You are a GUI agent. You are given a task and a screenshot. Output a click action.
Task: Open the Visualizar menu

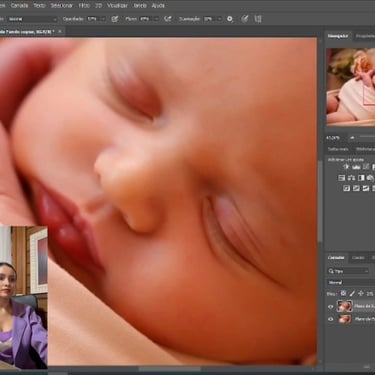click(117, 6)
